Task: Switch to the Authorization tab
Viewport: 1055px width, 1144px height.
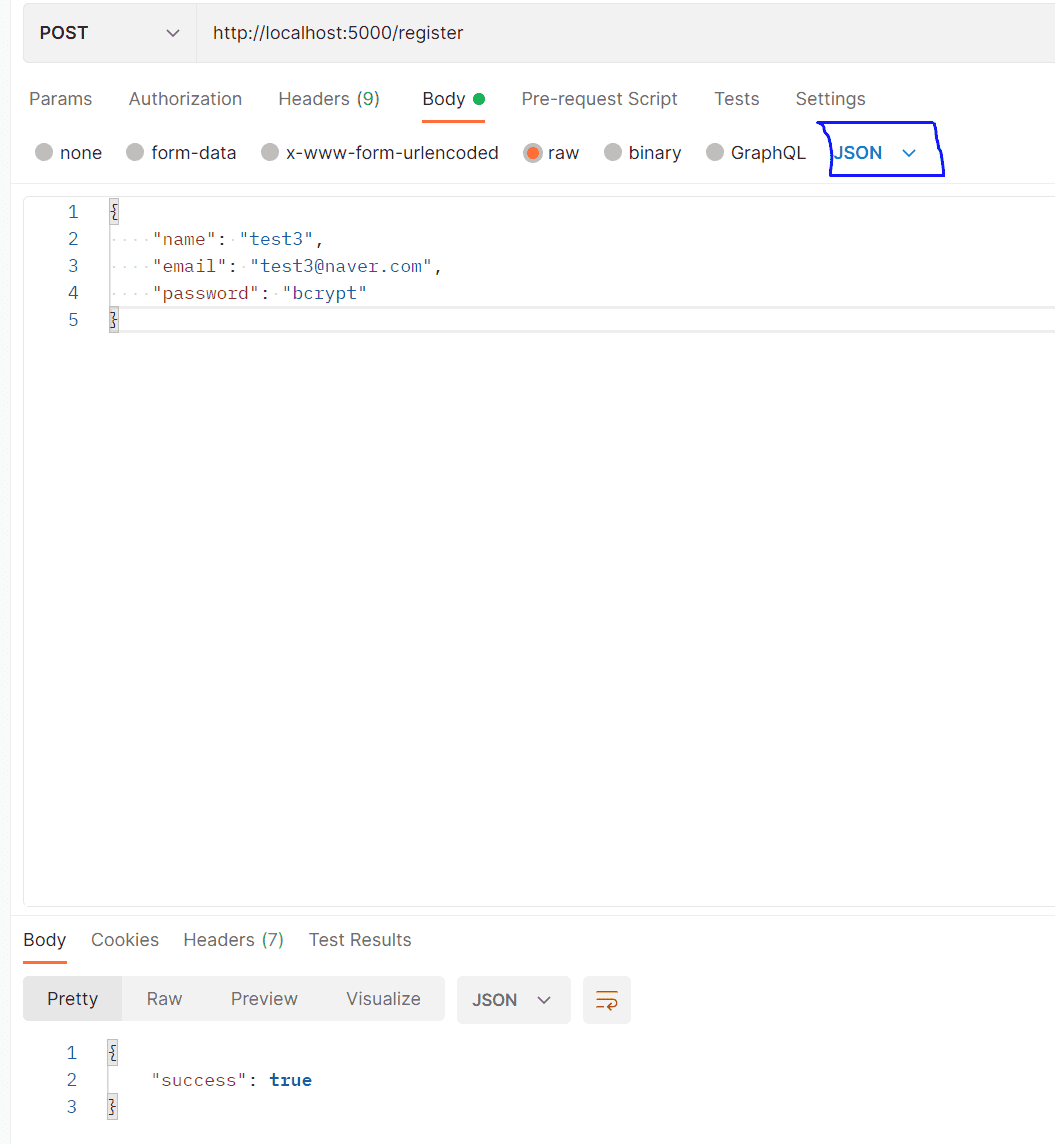Action: coord(185,98)
